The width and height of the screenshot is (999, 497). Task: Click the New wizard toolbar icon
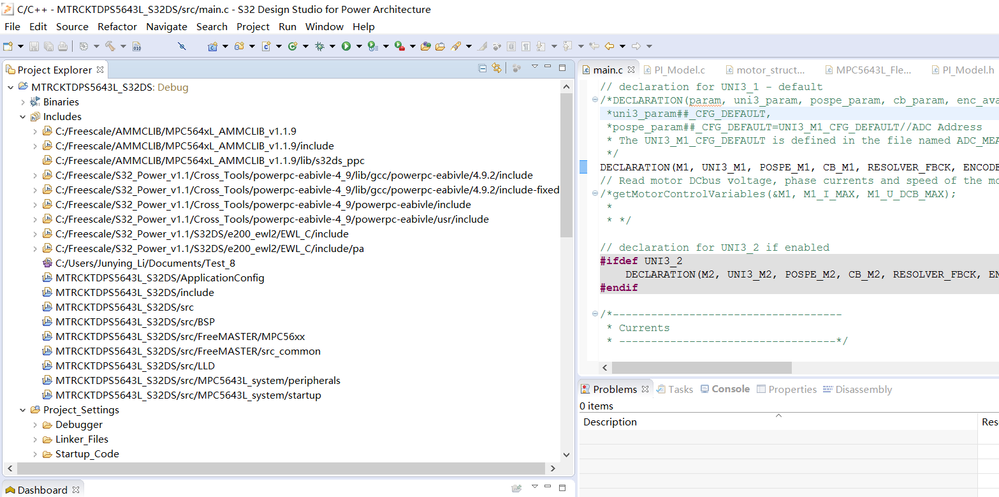coord(8,46)
